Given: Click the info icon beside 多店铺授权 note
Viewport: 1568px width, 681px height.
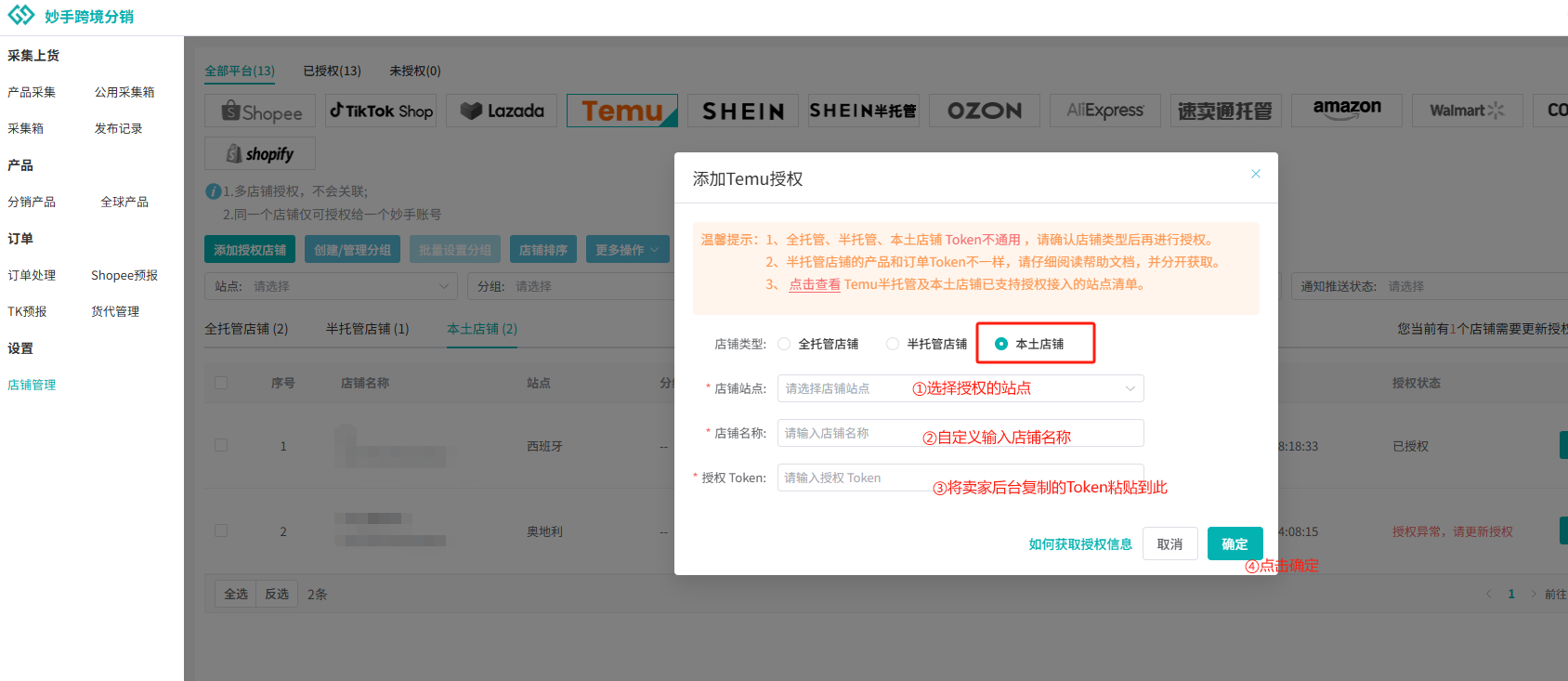Looking at the screenshot, I should pos(213,191).
